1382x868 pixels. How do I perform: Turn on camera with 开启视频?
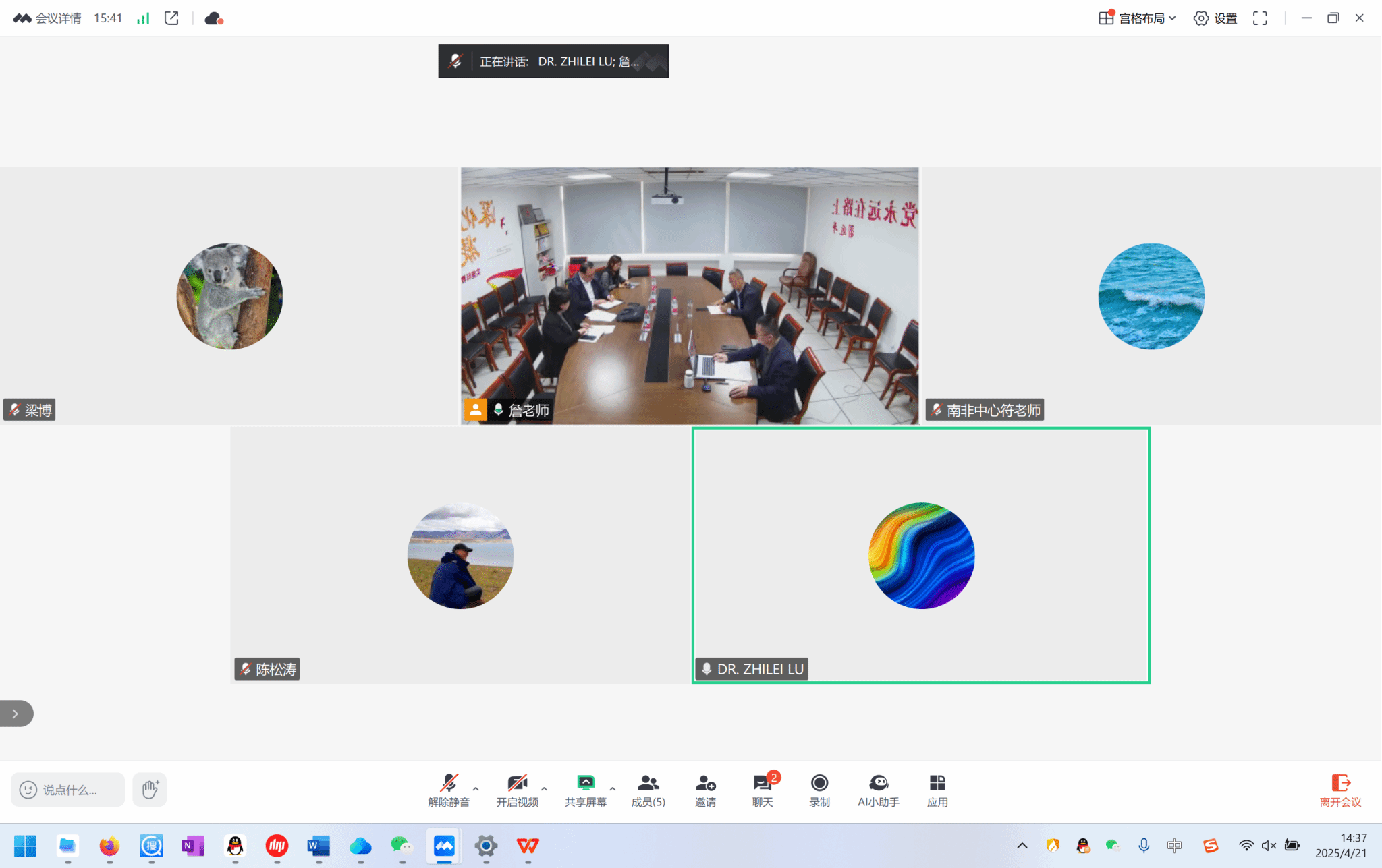(x=517, y=789)
